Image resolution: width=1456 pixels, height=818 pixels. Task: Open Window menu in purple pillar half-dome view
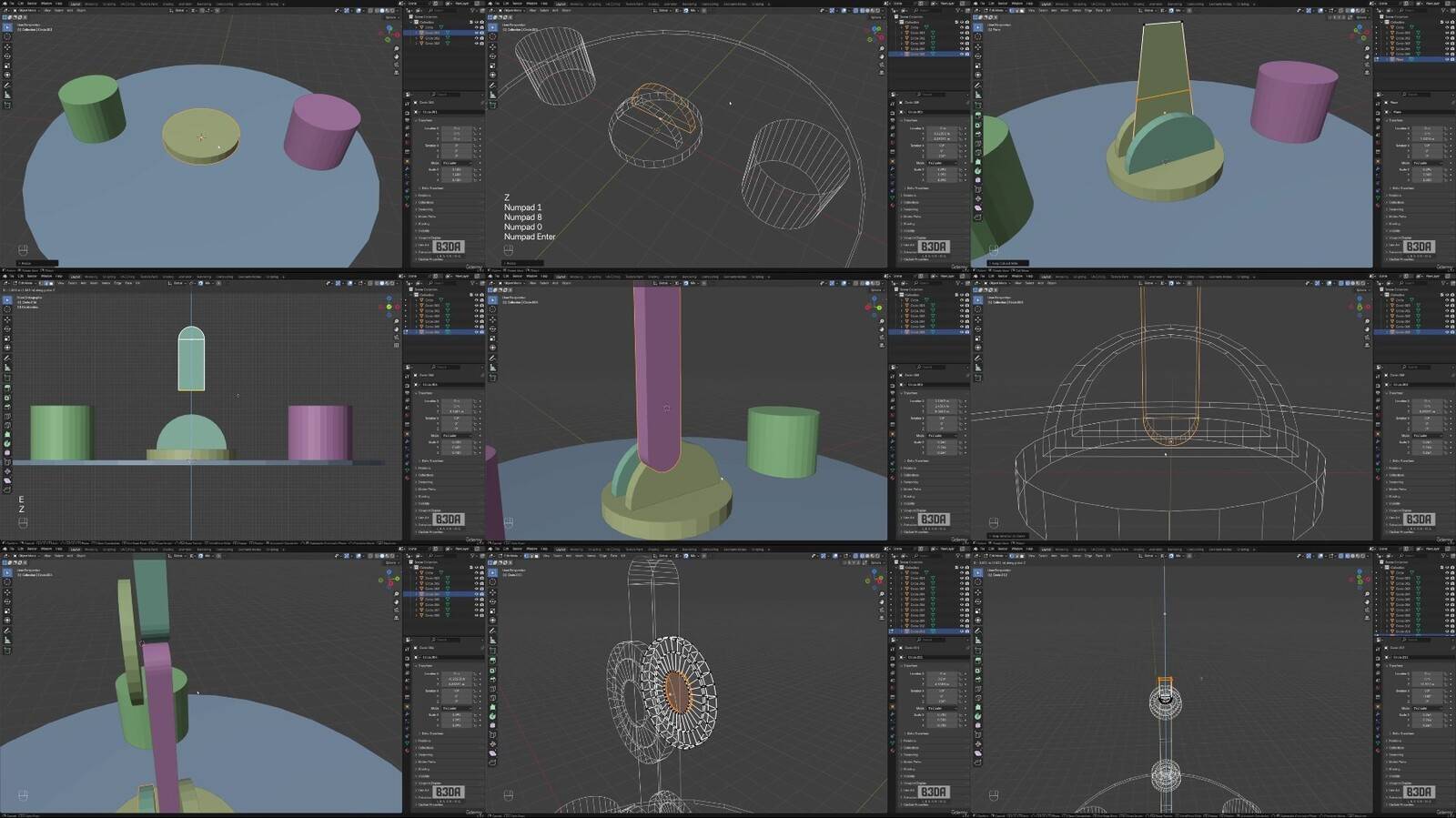[531, 277]
